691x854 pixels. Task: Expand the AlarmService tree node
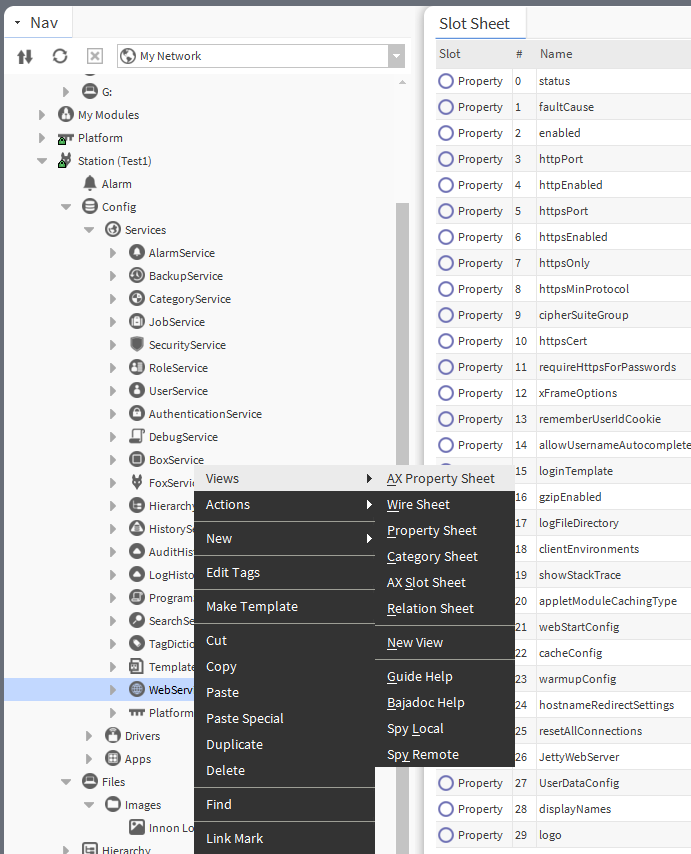[x=113, y=254]
